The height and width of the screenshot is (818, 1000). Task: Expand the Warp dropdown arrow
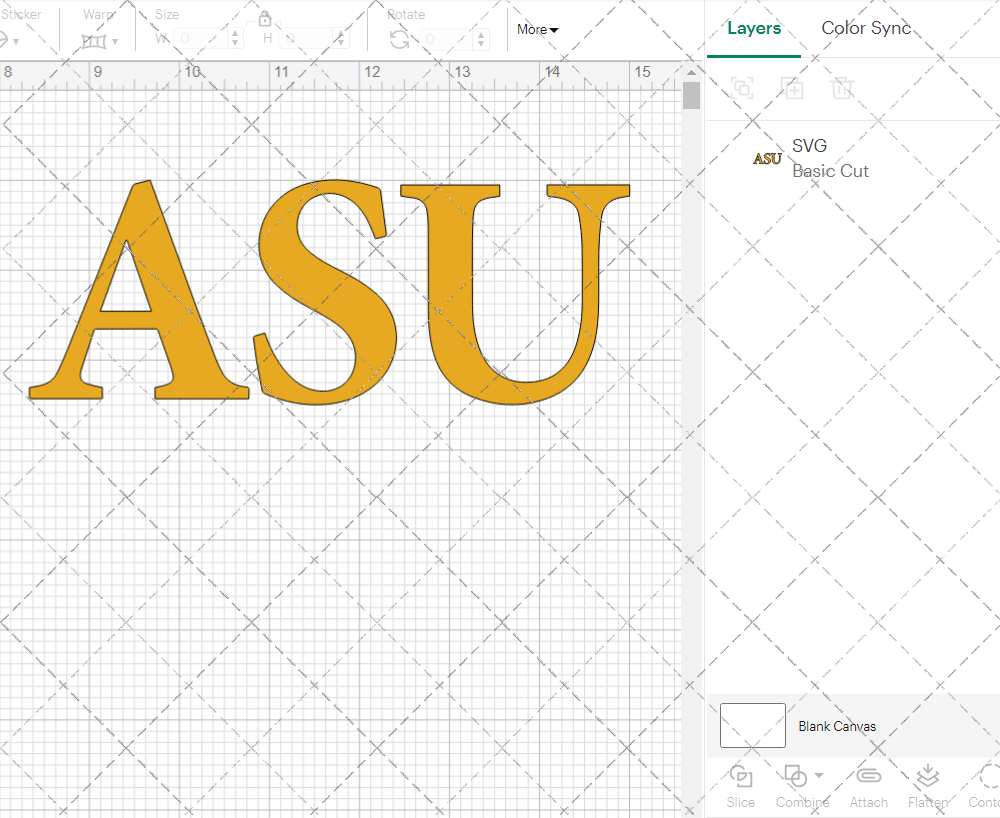point(115,42)
